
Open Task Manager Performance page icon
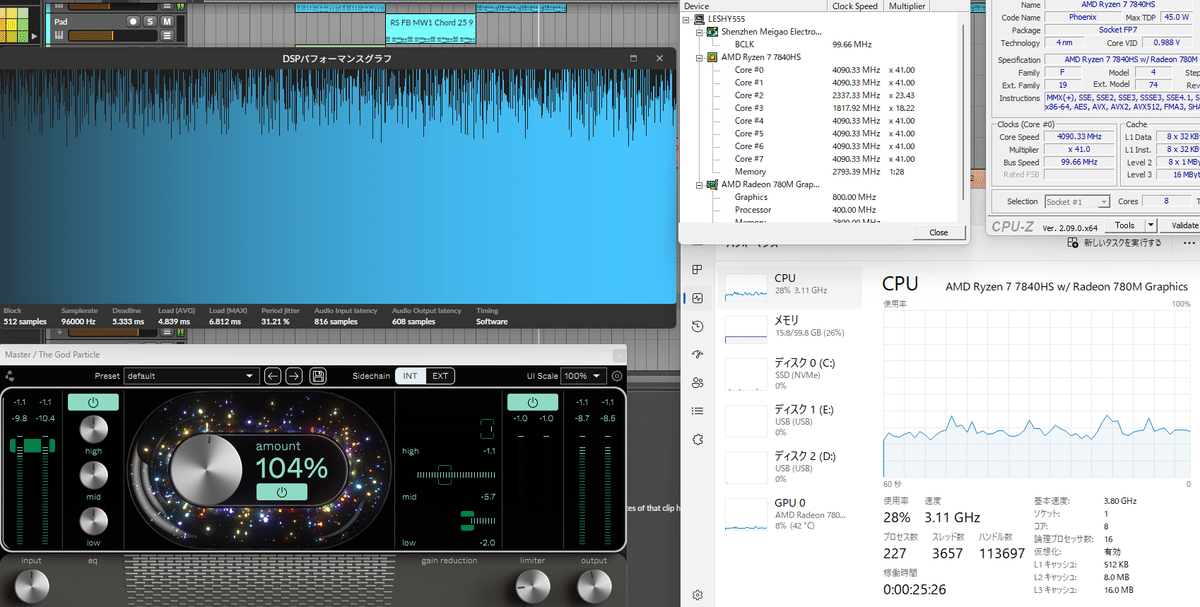click(x=697, y=298)
